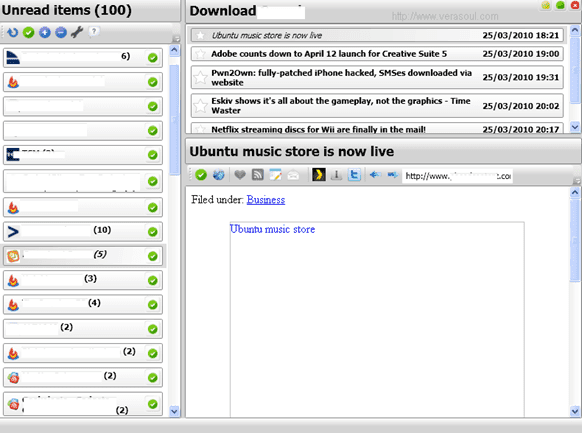Select 'Ubuntu music store is now live' list row

click(x=377, y=35)
